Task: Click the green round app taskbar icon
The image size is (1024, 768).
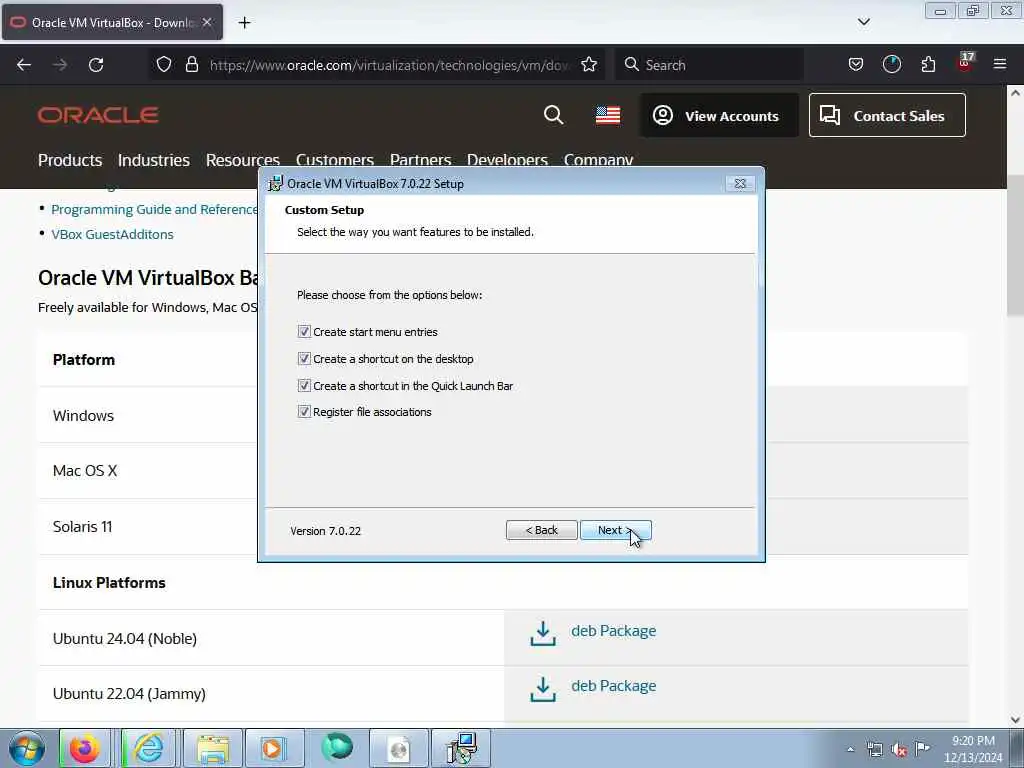Action: pos(337,748)
